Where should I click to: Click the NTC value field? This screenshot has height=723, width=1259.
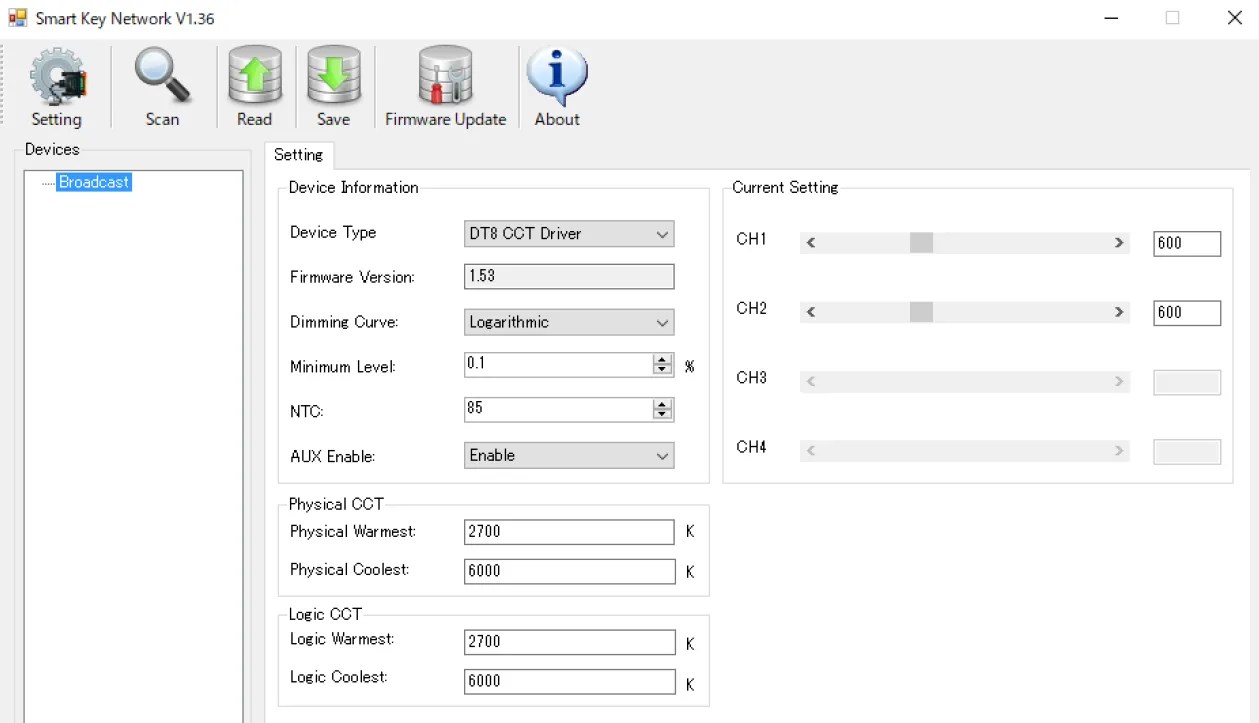[558, 409]
